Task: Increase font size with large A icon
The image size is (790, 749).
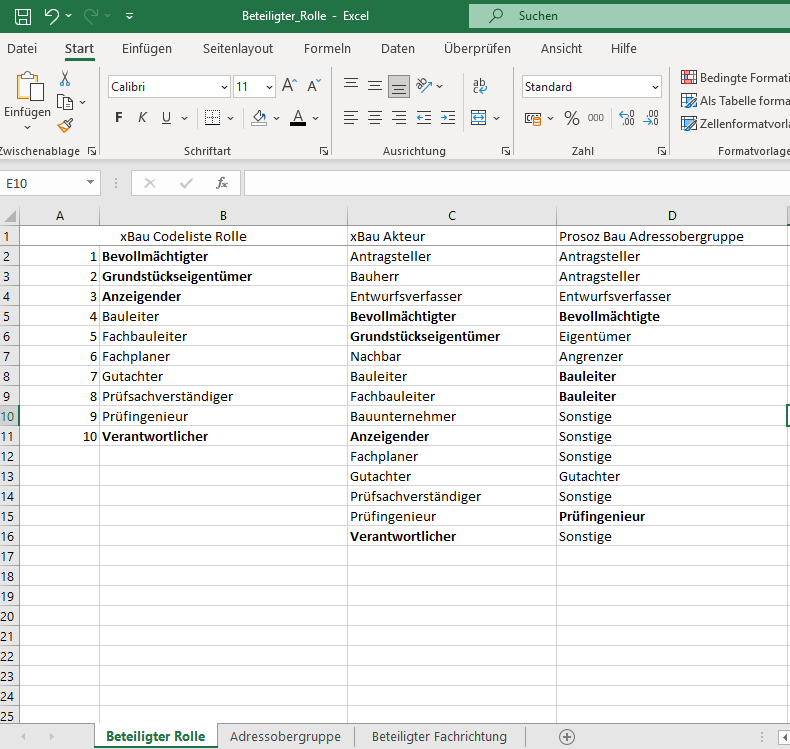Action: (x=289, y=85)
